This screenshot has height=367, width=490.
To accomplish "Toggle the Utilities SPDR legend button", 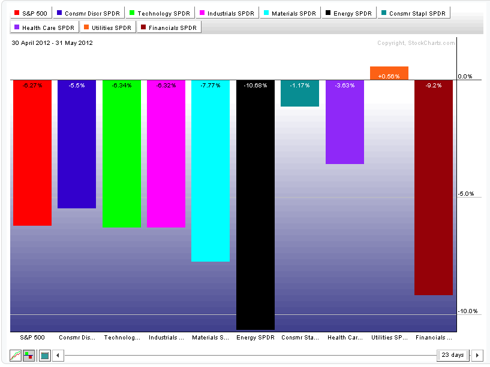I will click(x=108, y=27).
